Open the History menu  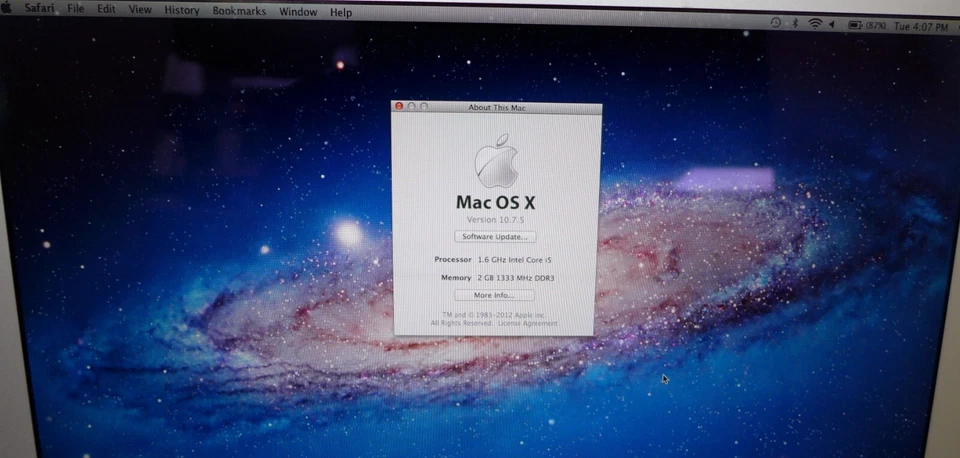point(182,10)
